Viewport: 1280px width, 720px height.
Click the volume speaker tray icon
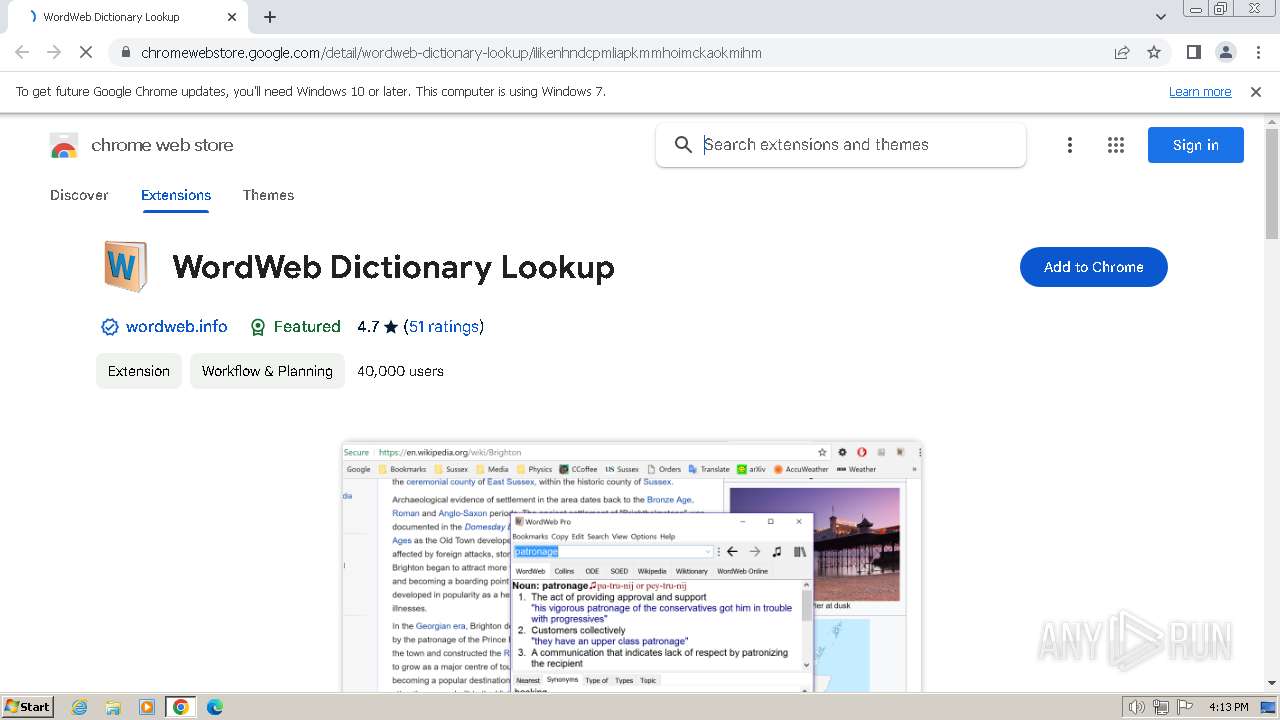click(1137, 707)
